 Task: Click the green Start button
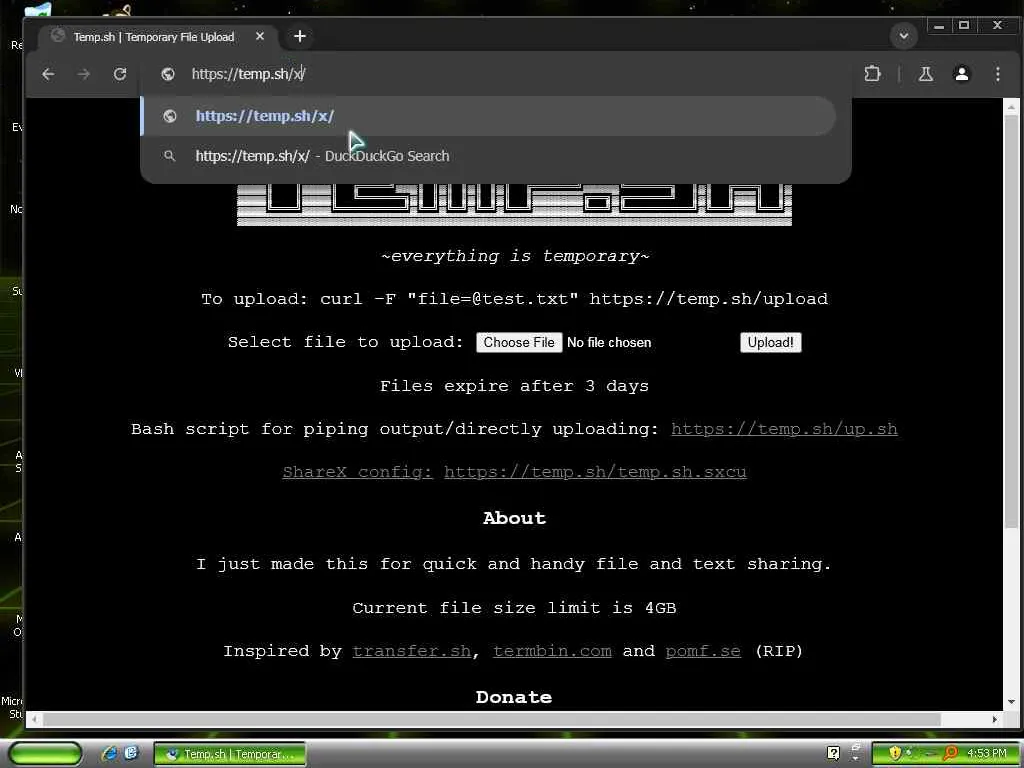[x=45, y=754]
